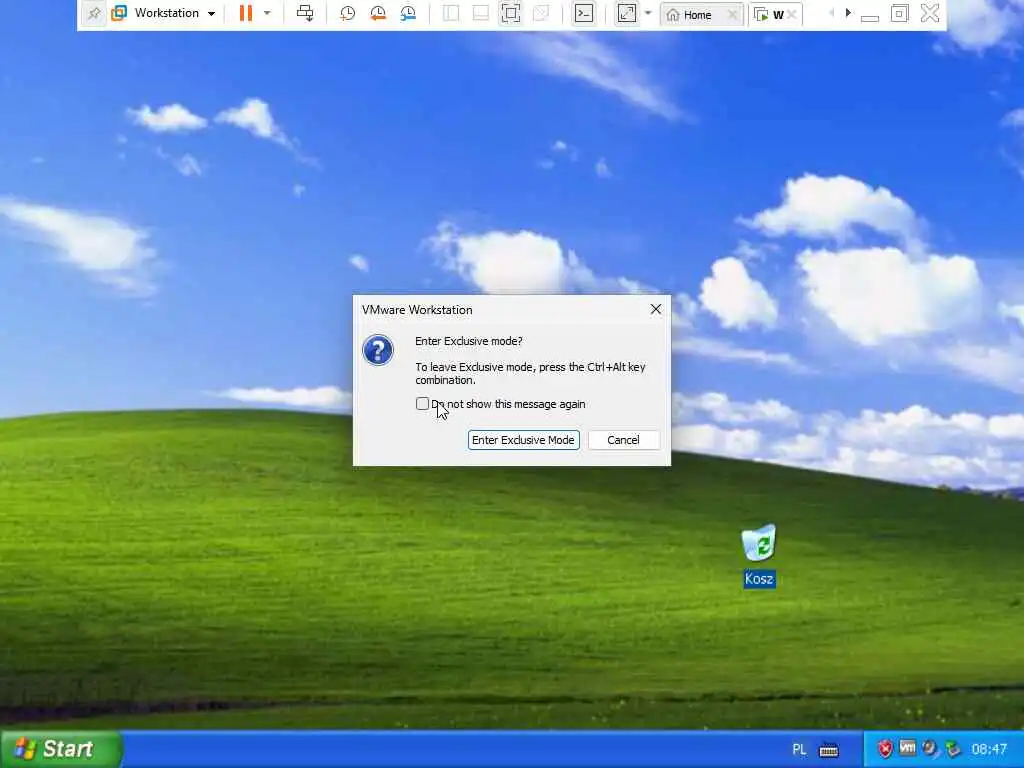Show or hide the thumbnail bar

481,13
